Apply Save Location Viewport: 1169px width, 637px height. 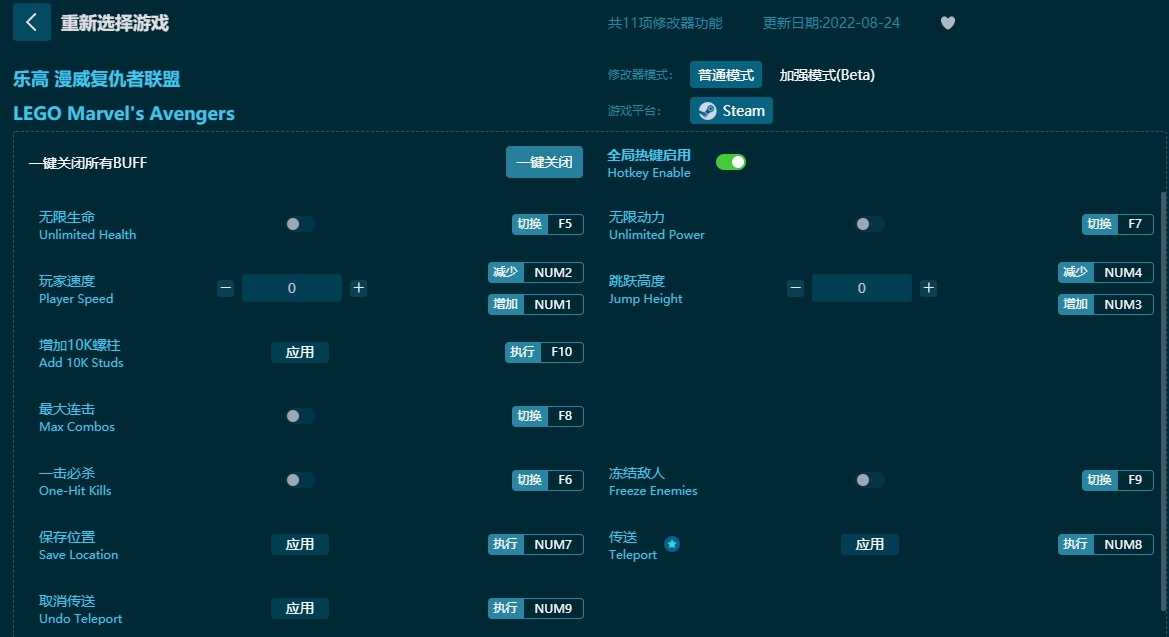300,545
